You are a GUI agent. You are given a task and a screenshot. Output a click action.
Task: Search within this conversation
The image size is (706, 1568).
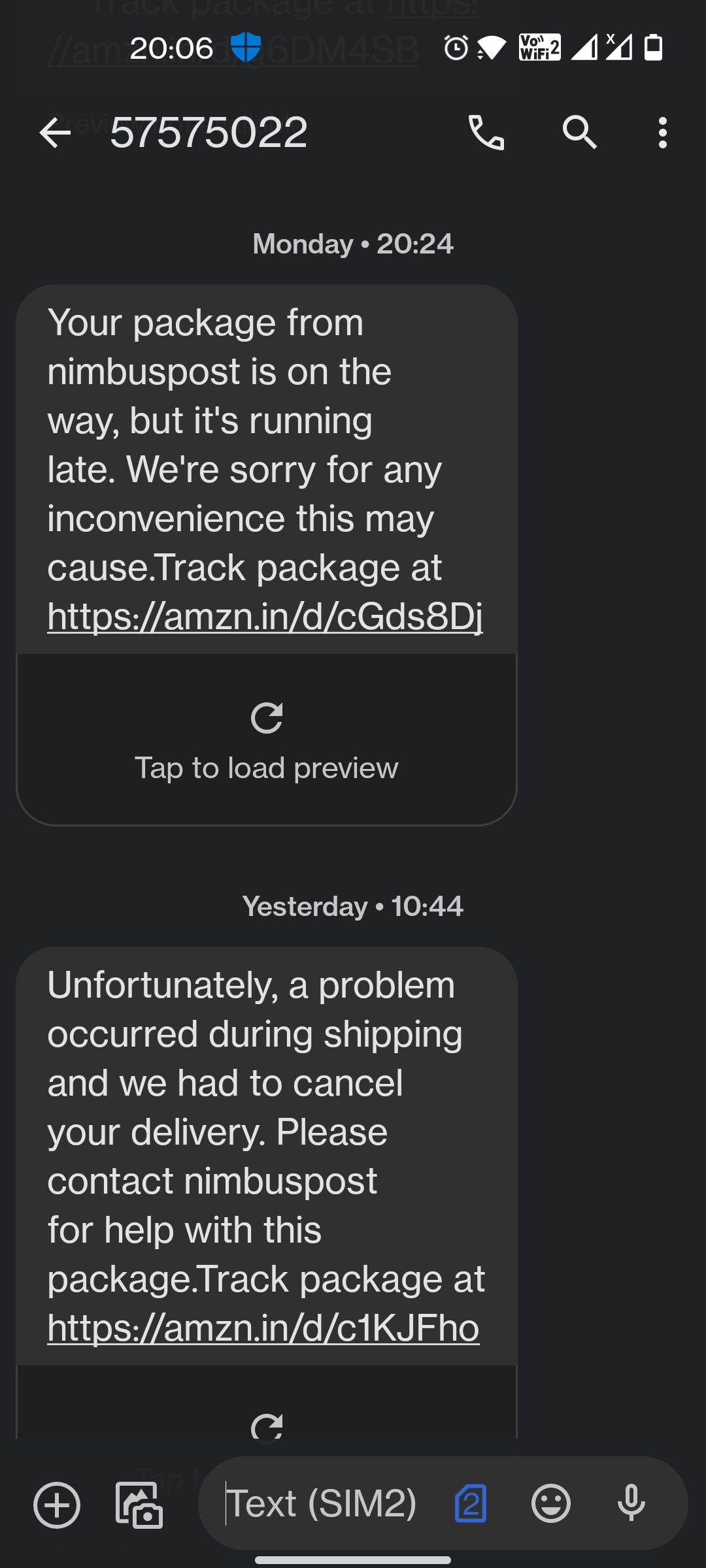click(x=579, y=133)
